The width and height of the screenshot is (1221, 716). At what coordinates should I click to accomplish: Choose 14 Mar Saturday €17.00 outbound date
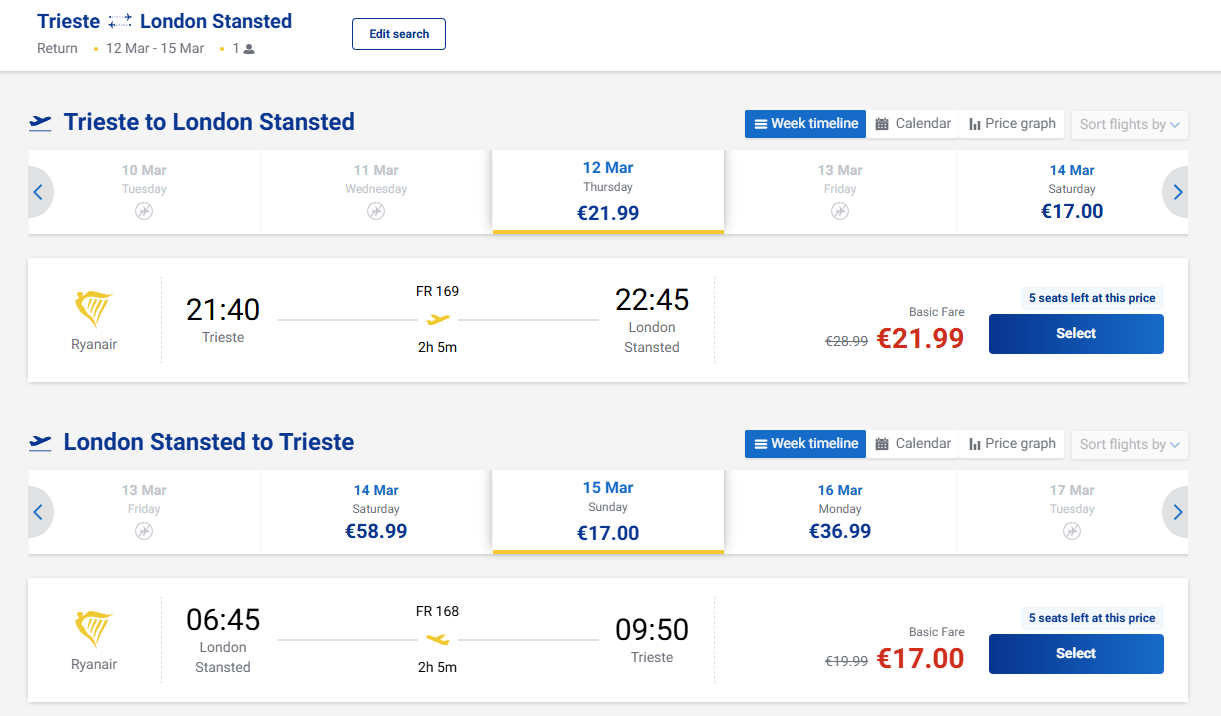[1072, 192]
